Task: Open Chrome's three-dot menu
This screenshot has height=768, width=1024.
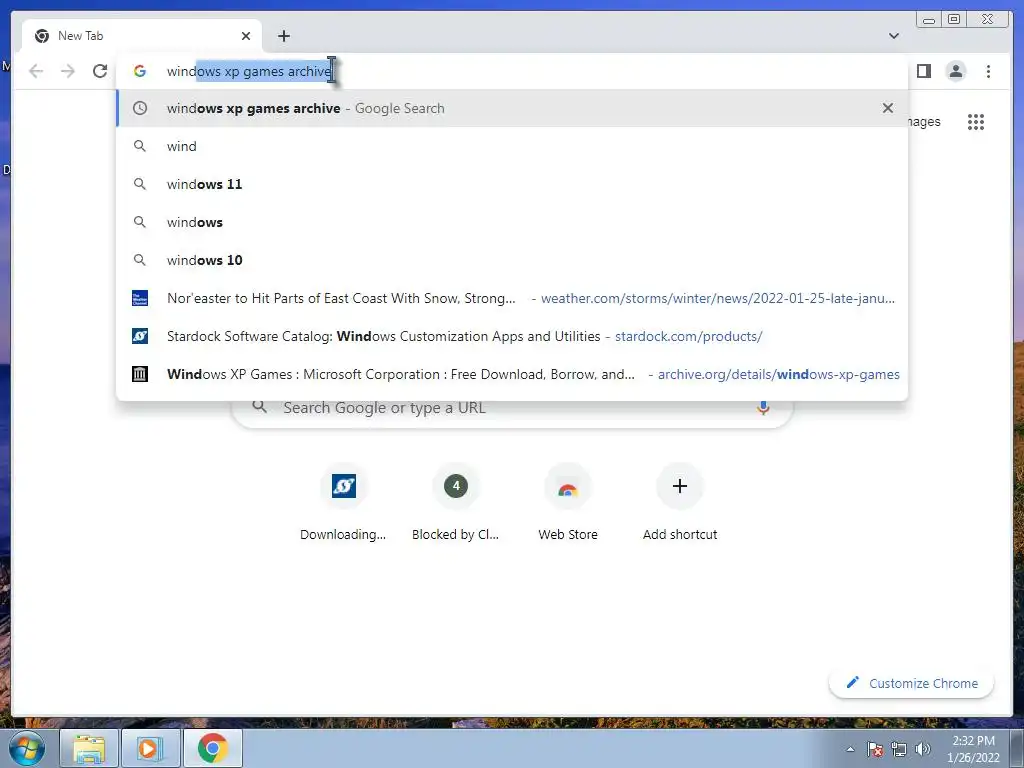Action: [988, 71]
